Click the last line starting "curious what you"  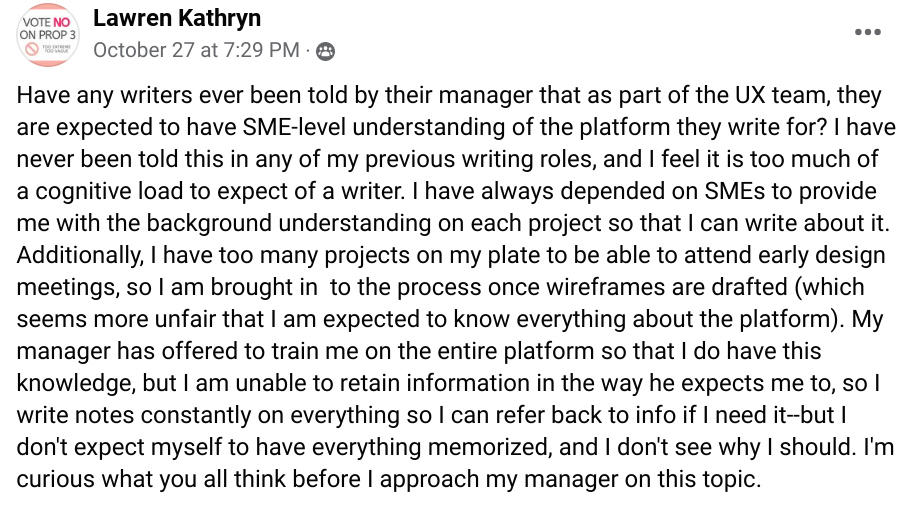click(x=389, y=479)
